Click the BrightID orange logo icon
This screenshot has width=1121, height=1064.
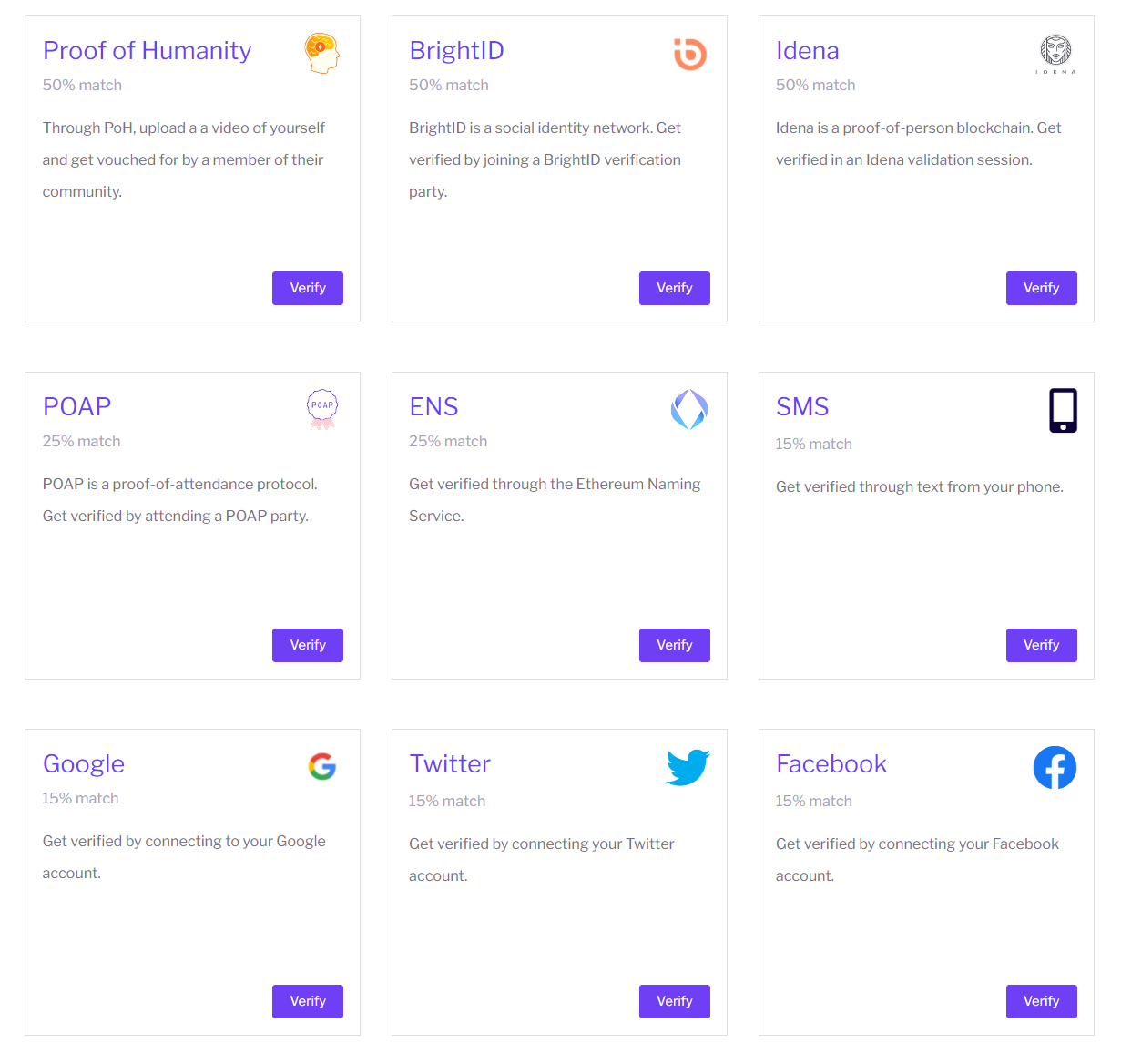pyautogui.click(x=689, y=54)
